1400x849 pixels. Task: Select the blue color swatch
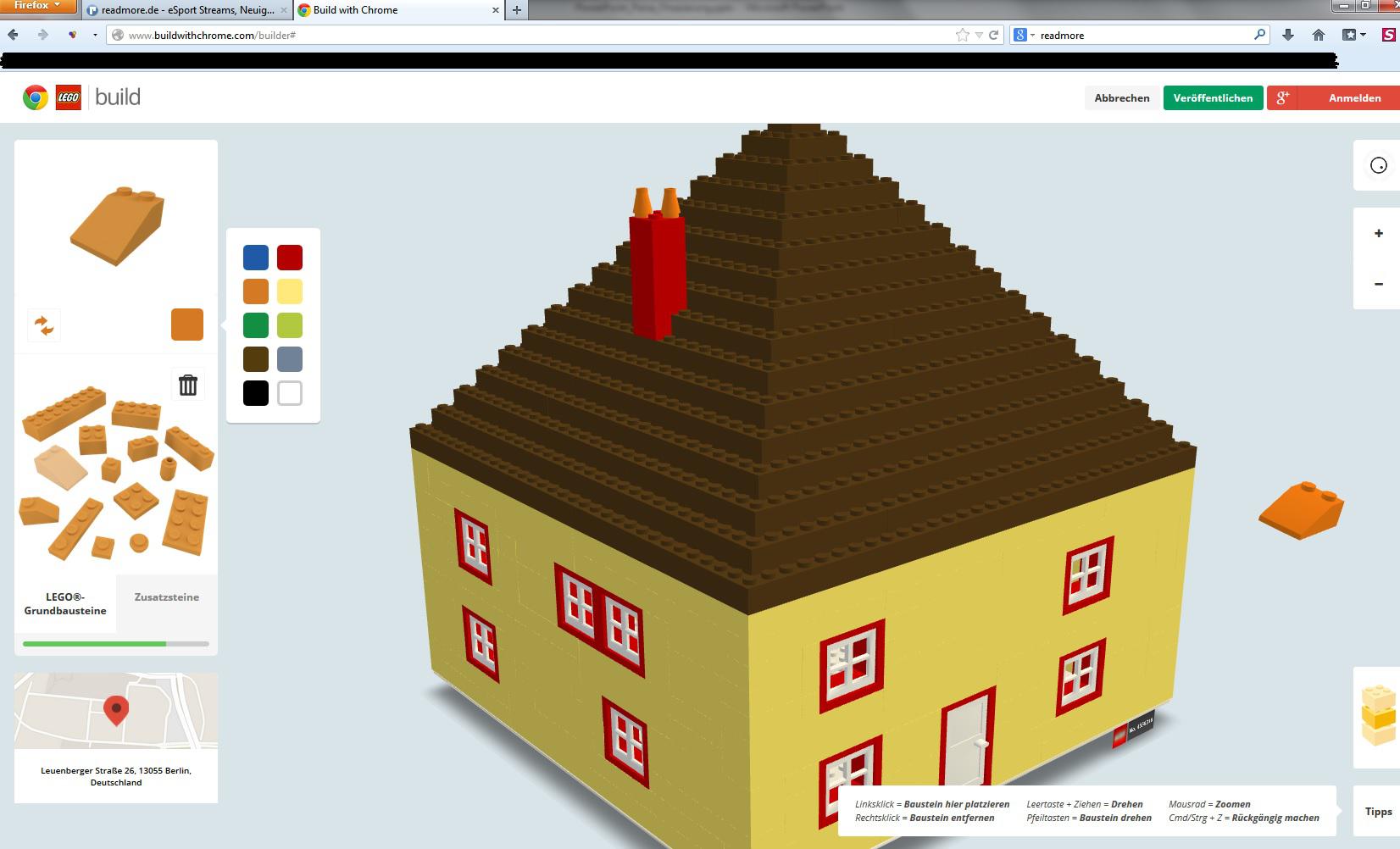pyautogui.click(x=256, y=258)
